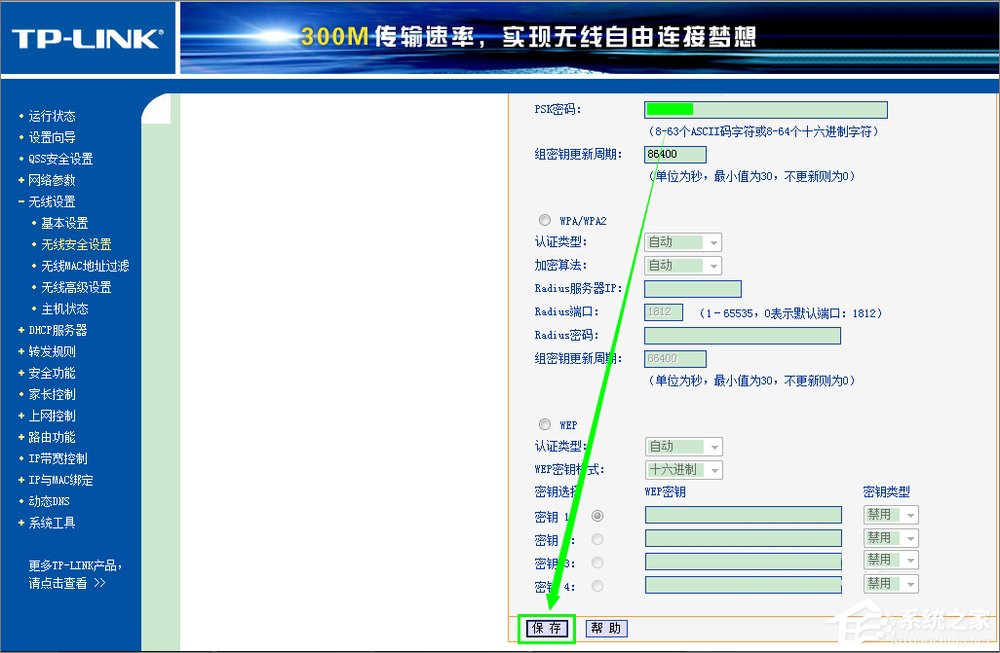Click the 保存 (Save) button
The image size is (1000, 653).
pos(546,628)
